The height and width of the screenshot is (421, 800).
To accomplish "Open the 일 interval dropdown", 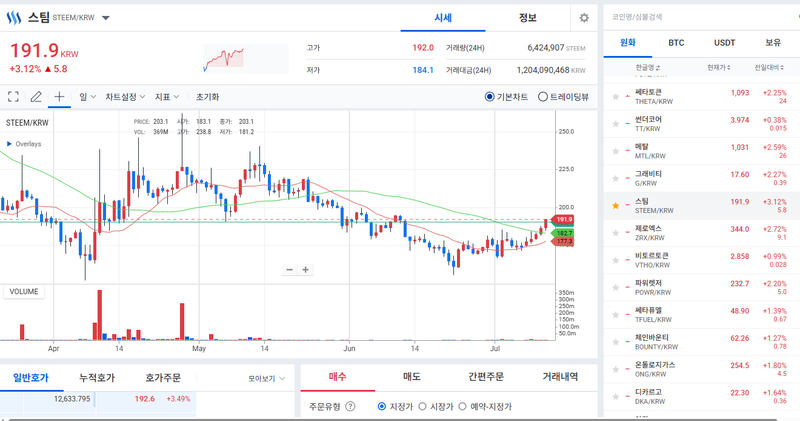I will pos(87,96).
